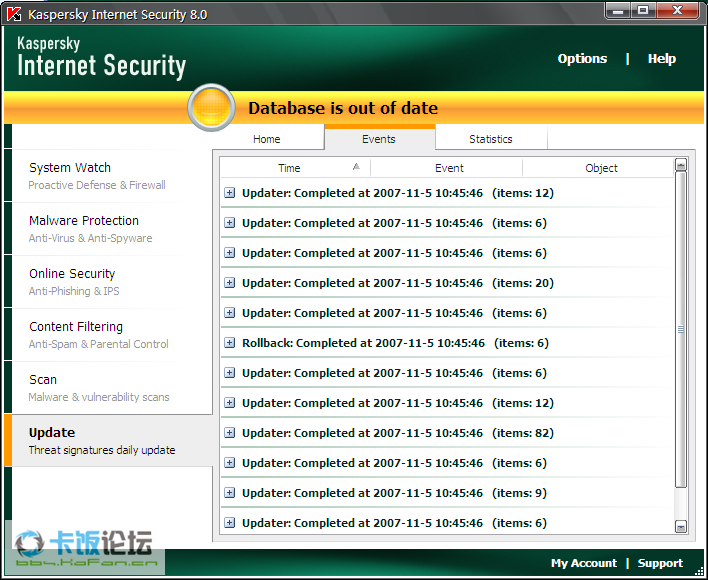Switch to the Home tab

coord(266,139)
